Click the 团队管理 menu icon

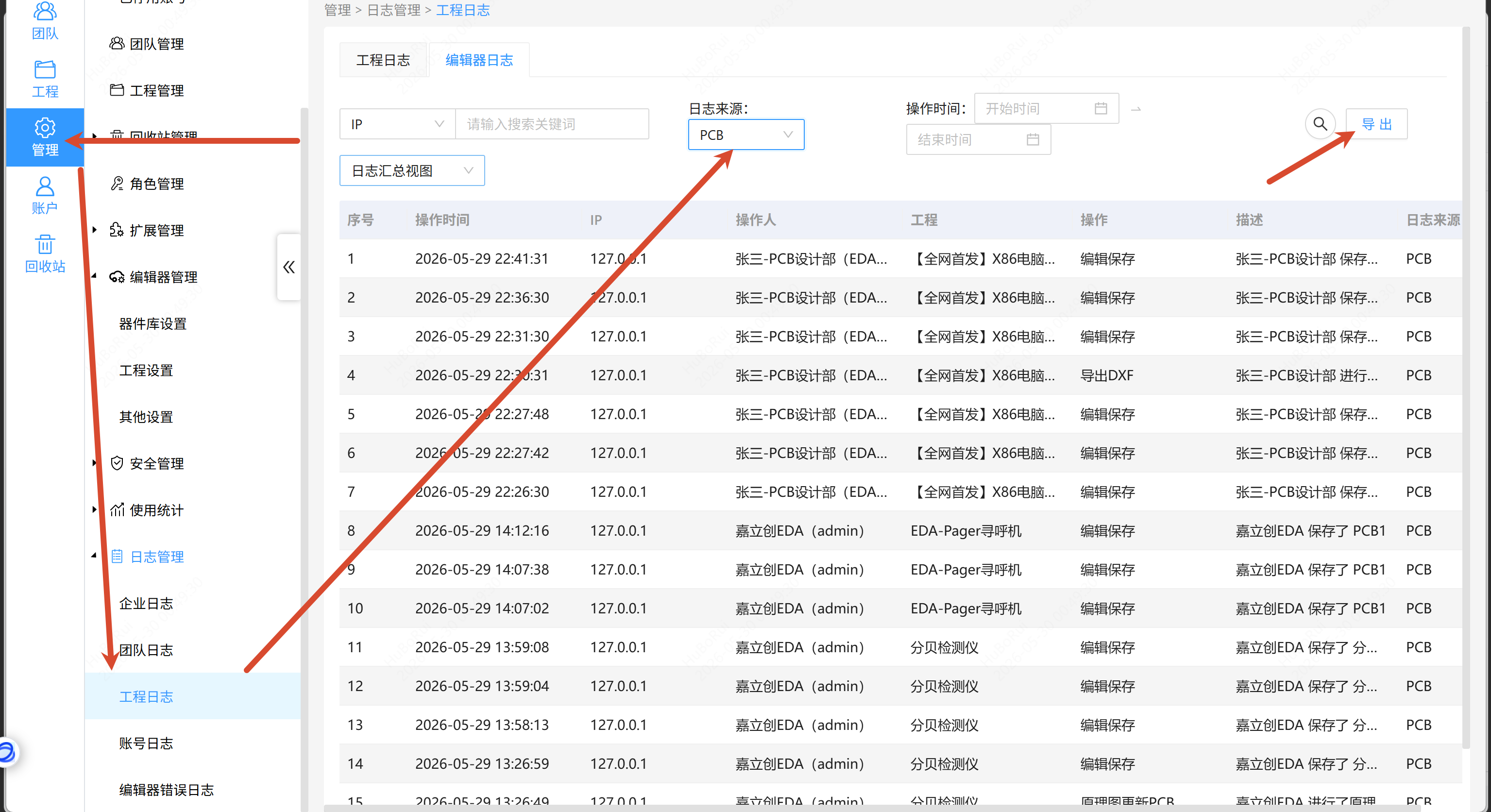(117, 43)
